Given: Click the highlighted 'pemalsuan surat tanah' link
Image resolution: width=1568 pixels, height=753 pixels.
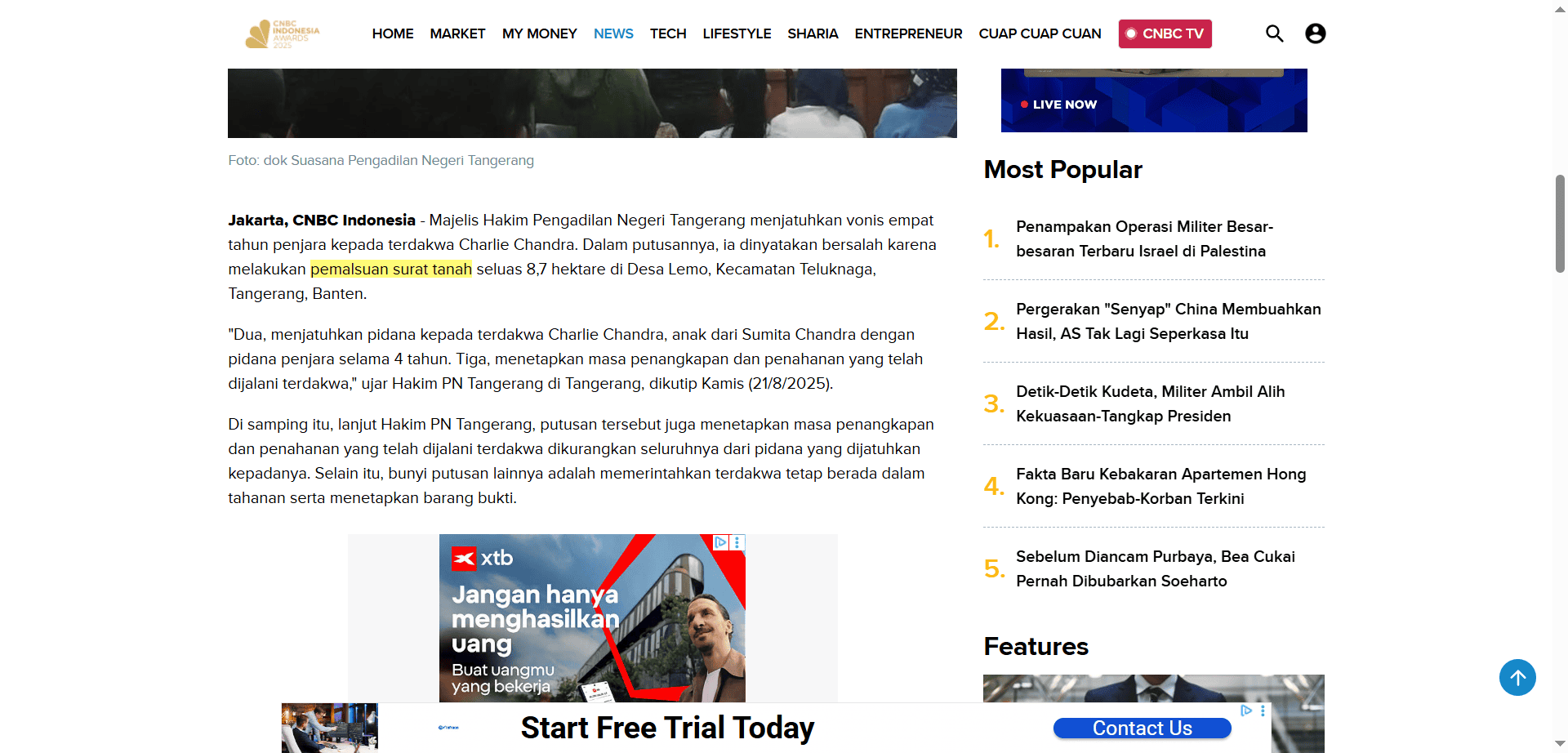Looking at the screenshot, I should tap(391, 270).
